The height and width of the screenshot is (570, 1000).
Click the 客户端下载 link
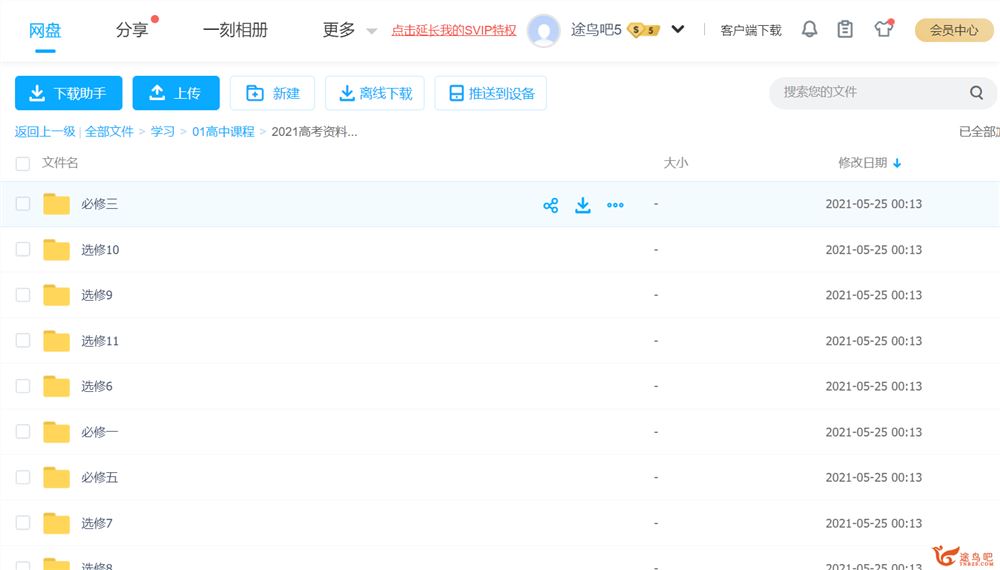pyautogui.click(x=751, y=30)
